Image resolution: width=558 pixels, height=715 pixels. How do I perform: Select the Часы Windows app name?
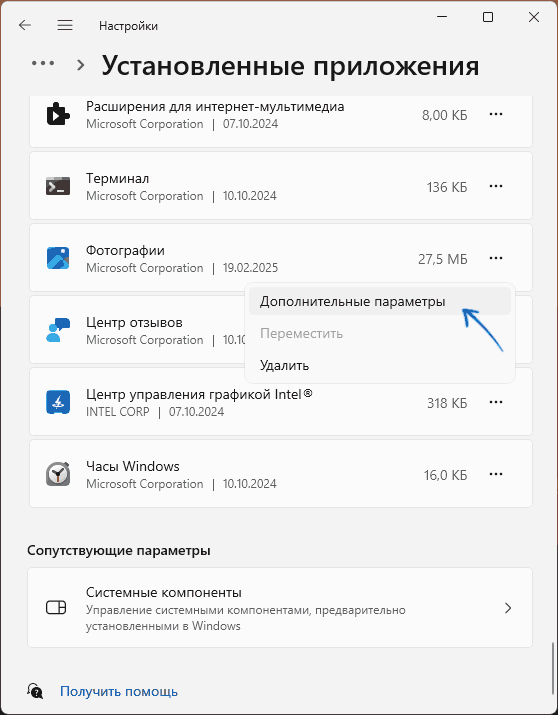pos(133,466)
